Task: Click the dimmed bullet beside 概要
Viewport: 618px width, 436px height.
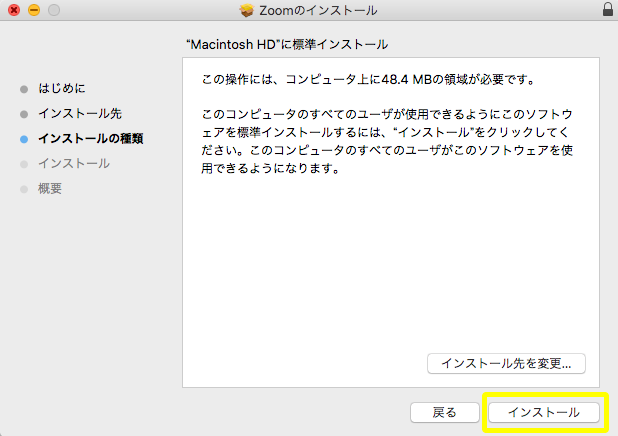Action: click(24, 189)
